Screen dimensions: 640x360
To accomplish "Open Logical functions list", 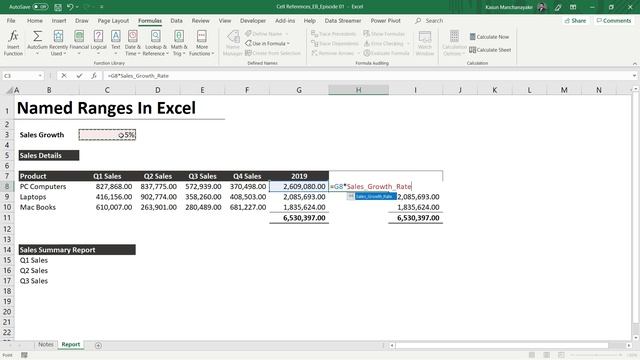I will (x=98, y=42).
